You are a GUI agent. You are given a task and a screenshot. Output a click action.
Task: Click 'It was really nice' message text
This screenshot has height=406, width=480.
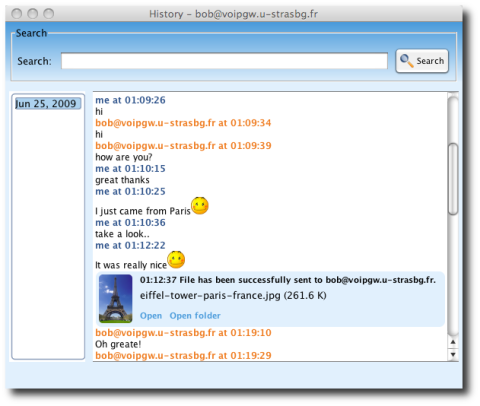[x=131, y=265]
